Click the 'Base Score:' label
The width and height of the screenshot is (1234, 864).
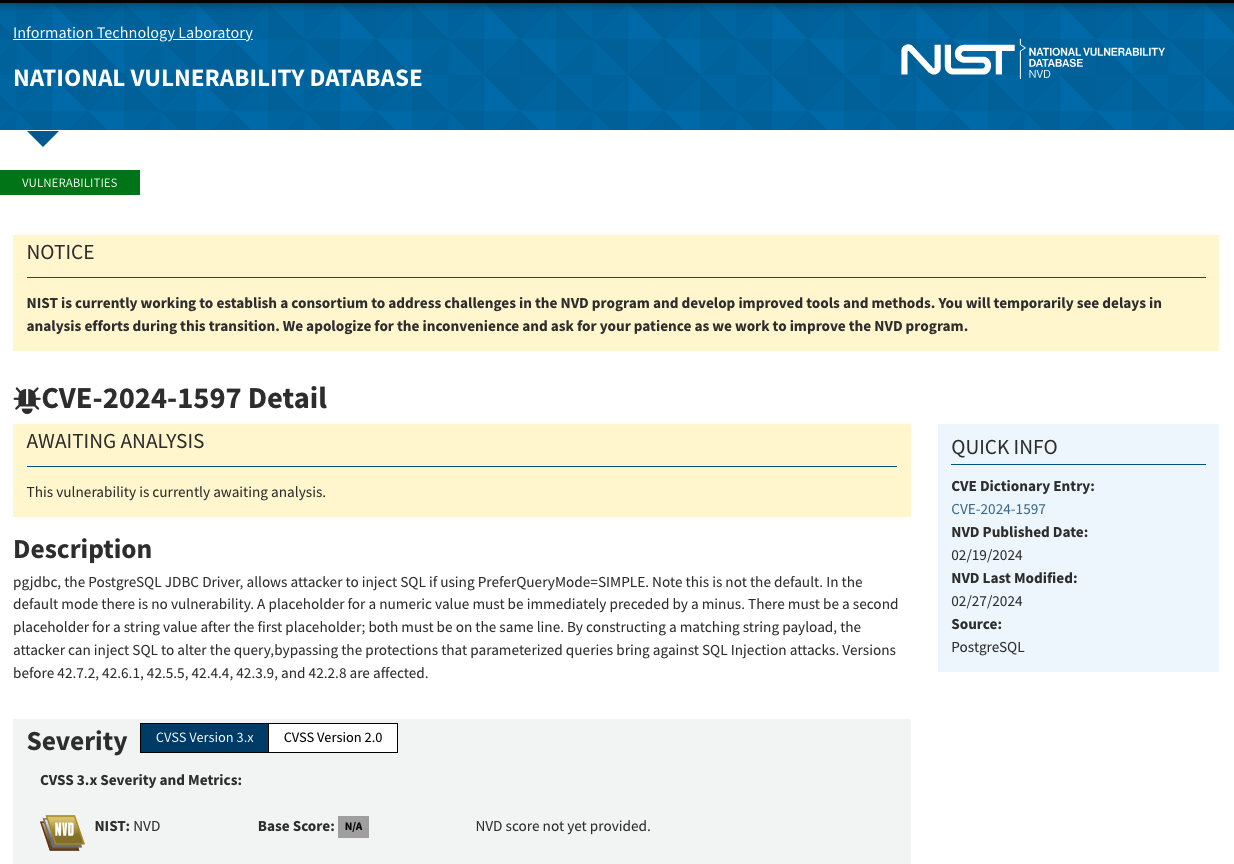click(296, 826)
